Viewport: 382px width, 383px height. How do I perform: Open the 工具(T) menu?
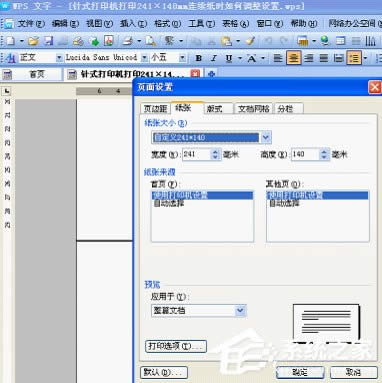click(x=202, y=24)
